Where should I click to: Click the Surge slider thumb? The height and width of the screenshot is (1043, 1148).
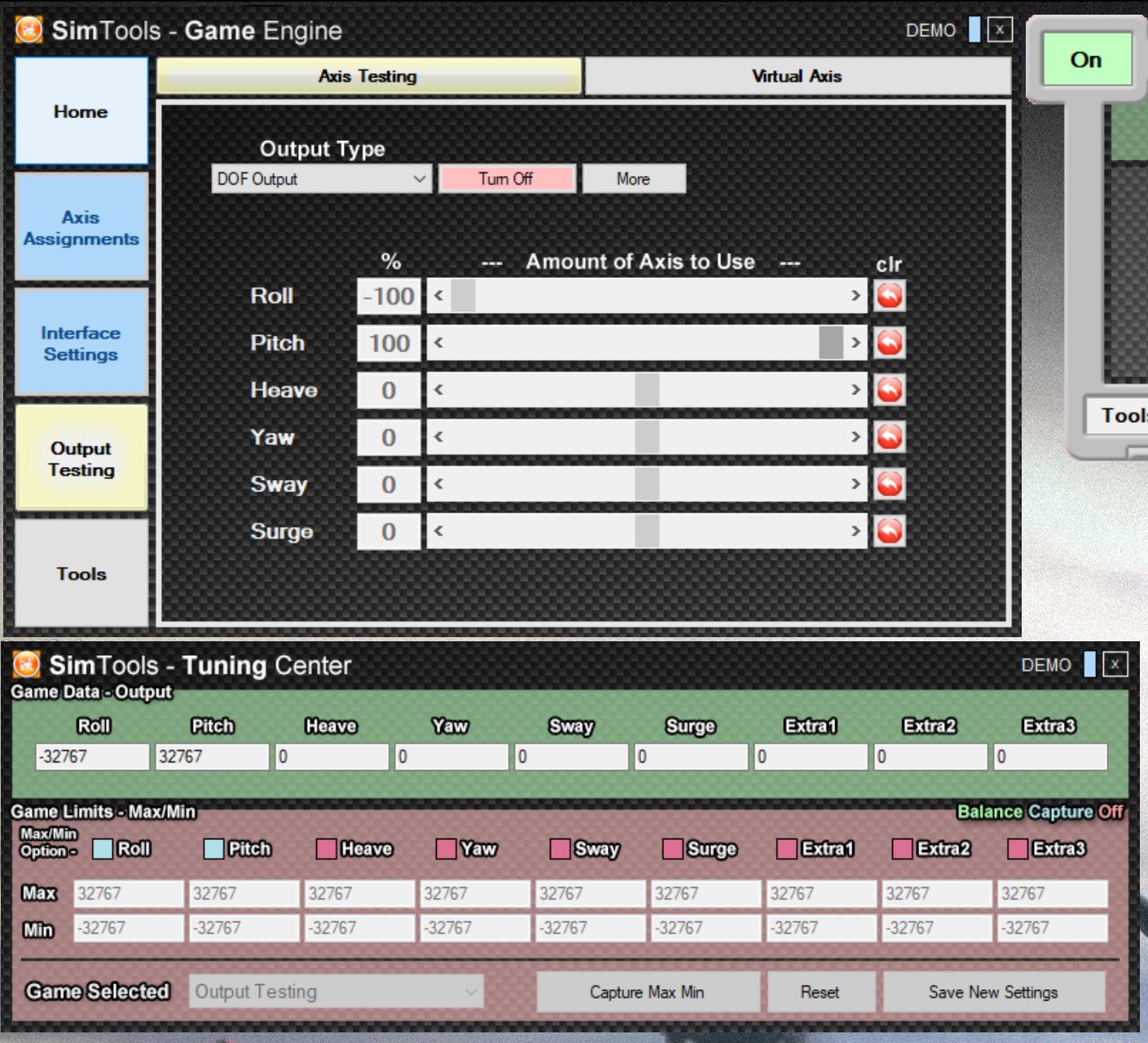(x=647, y=531)
